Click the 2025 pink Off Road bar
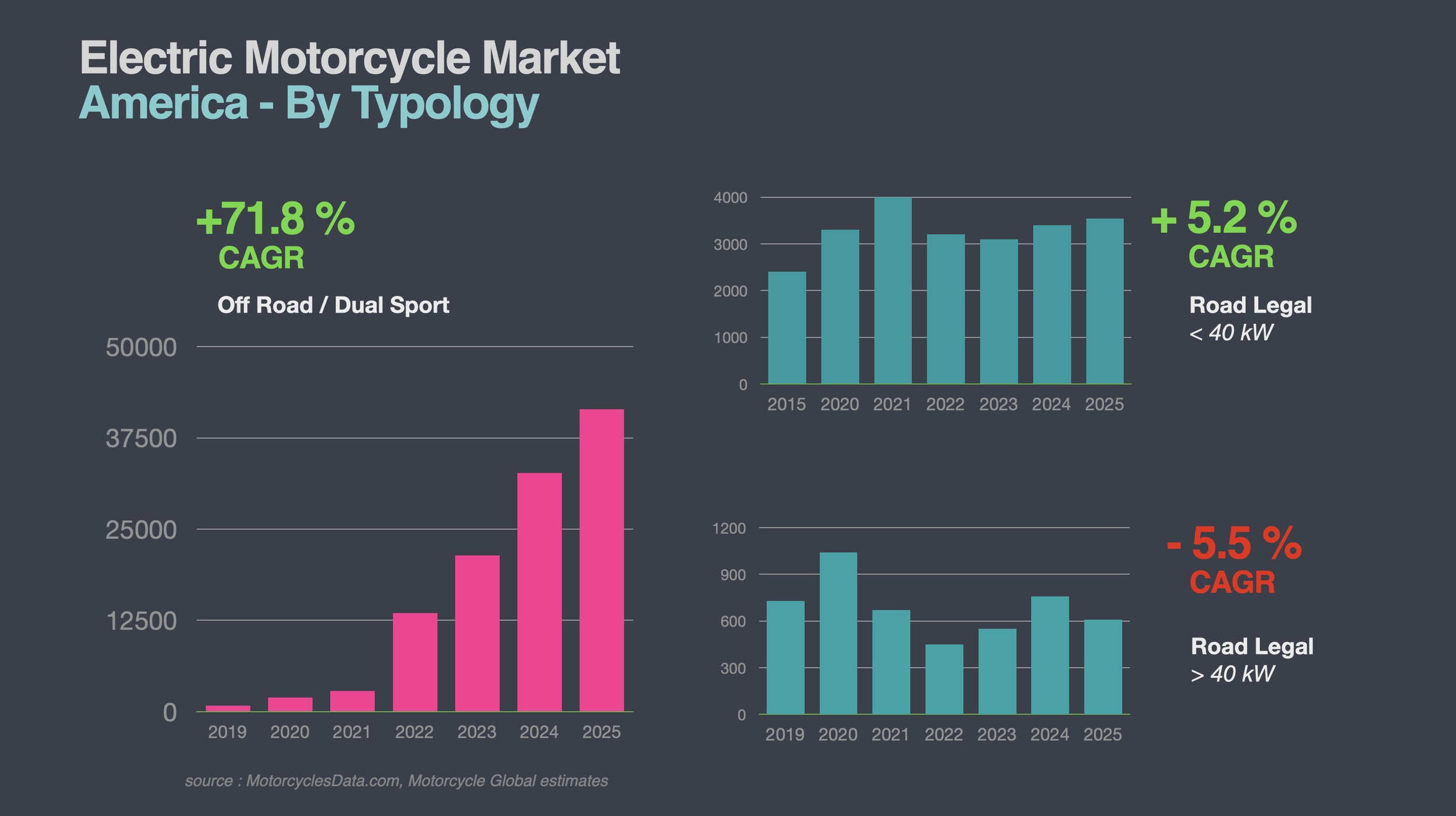The width and height of the screenshot is (1456, 816). click(601, 560)
